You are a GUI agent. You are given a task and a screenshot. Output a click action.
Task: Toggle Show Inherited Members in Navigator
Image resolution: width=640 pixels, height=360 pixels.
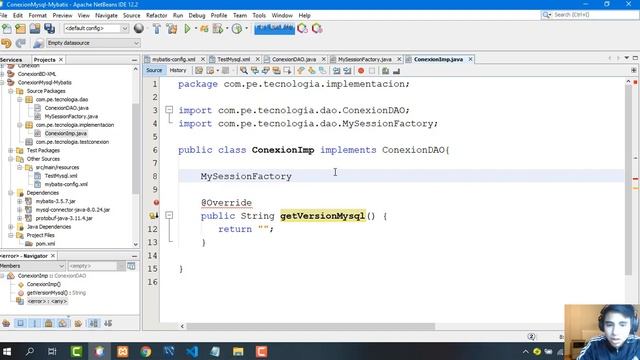click(x=6, y=323)
